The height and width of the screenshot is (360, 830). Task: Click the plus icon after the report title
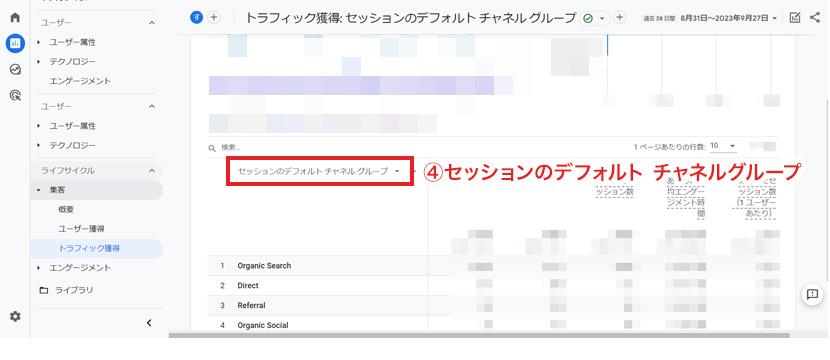coord(619,17)
